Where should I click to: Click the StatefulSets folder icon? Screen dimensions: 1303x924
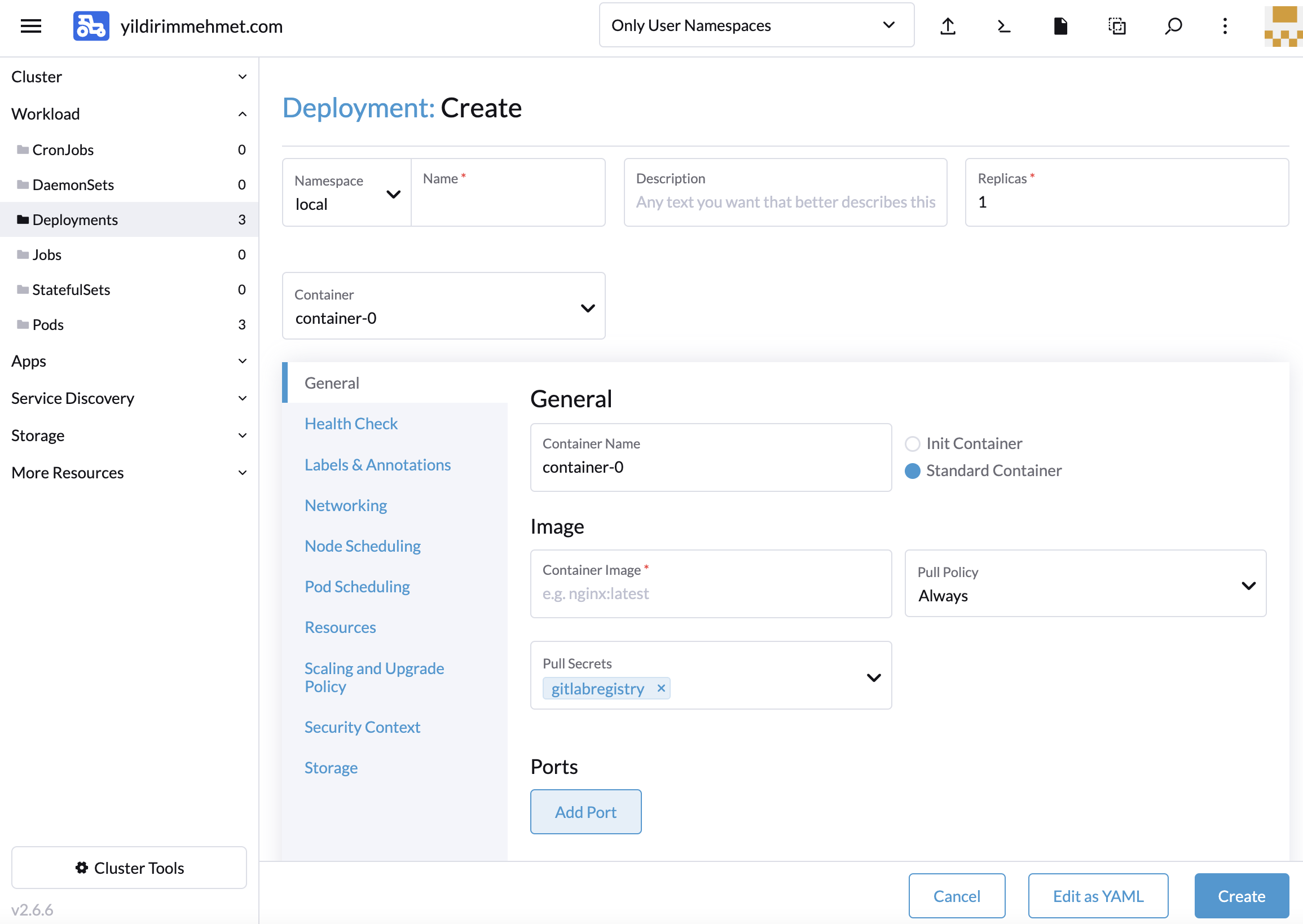click(x=23, y=289)
